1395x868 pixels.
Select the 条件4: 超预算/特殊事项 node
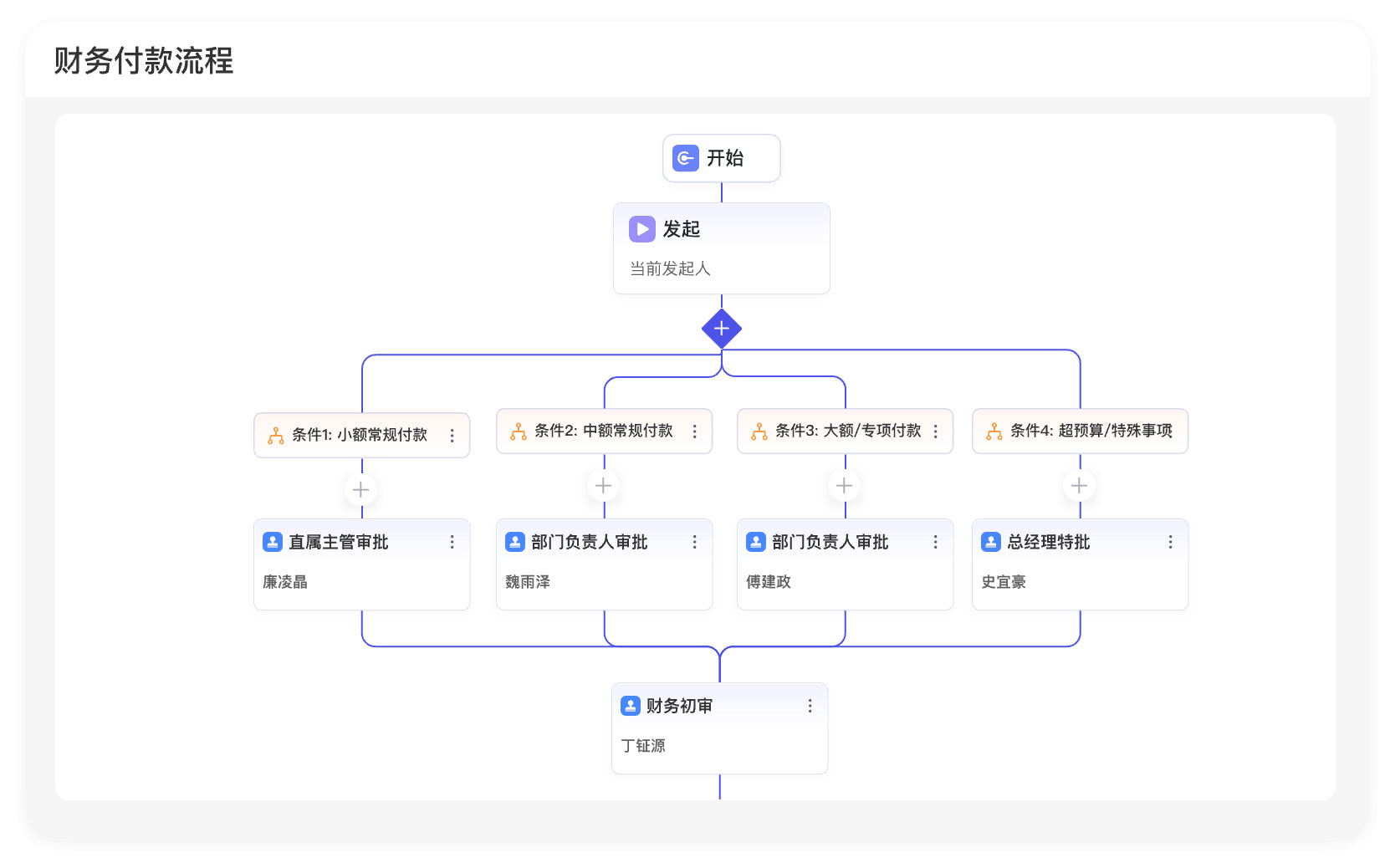click(x=1081, y=431)
